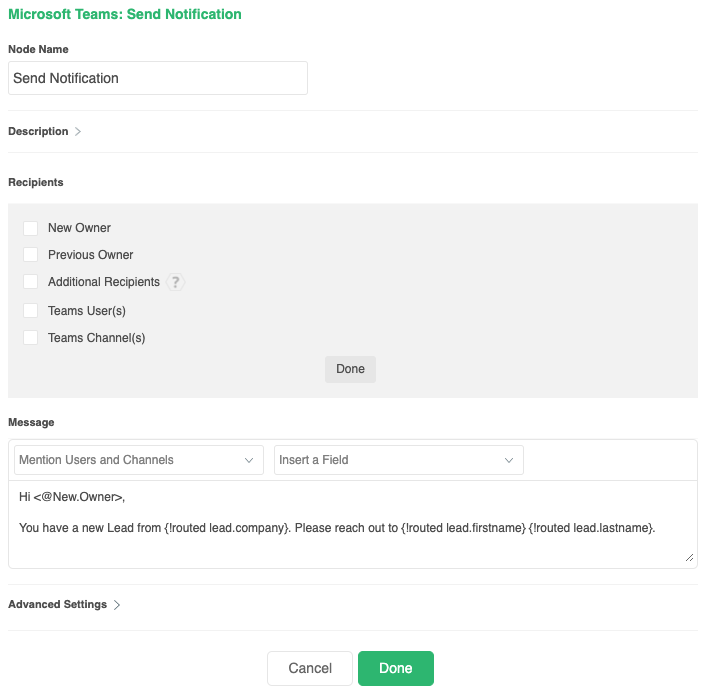Open the Mention Users and Channels dropdown

coord(139,460)
